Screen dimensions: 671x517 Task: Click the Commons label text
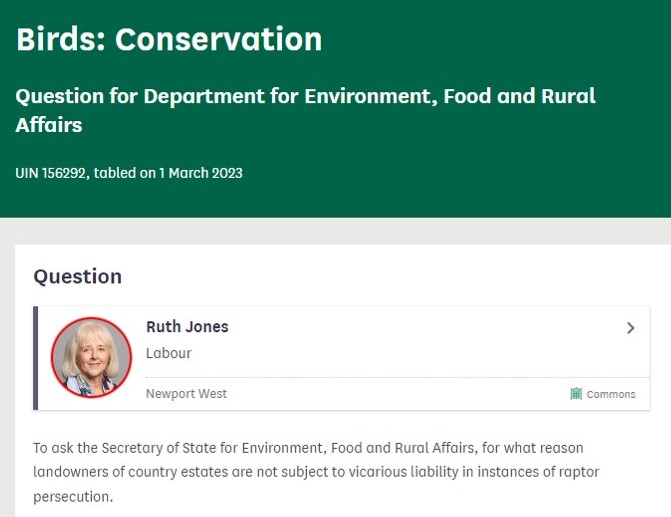pos(611,394)
